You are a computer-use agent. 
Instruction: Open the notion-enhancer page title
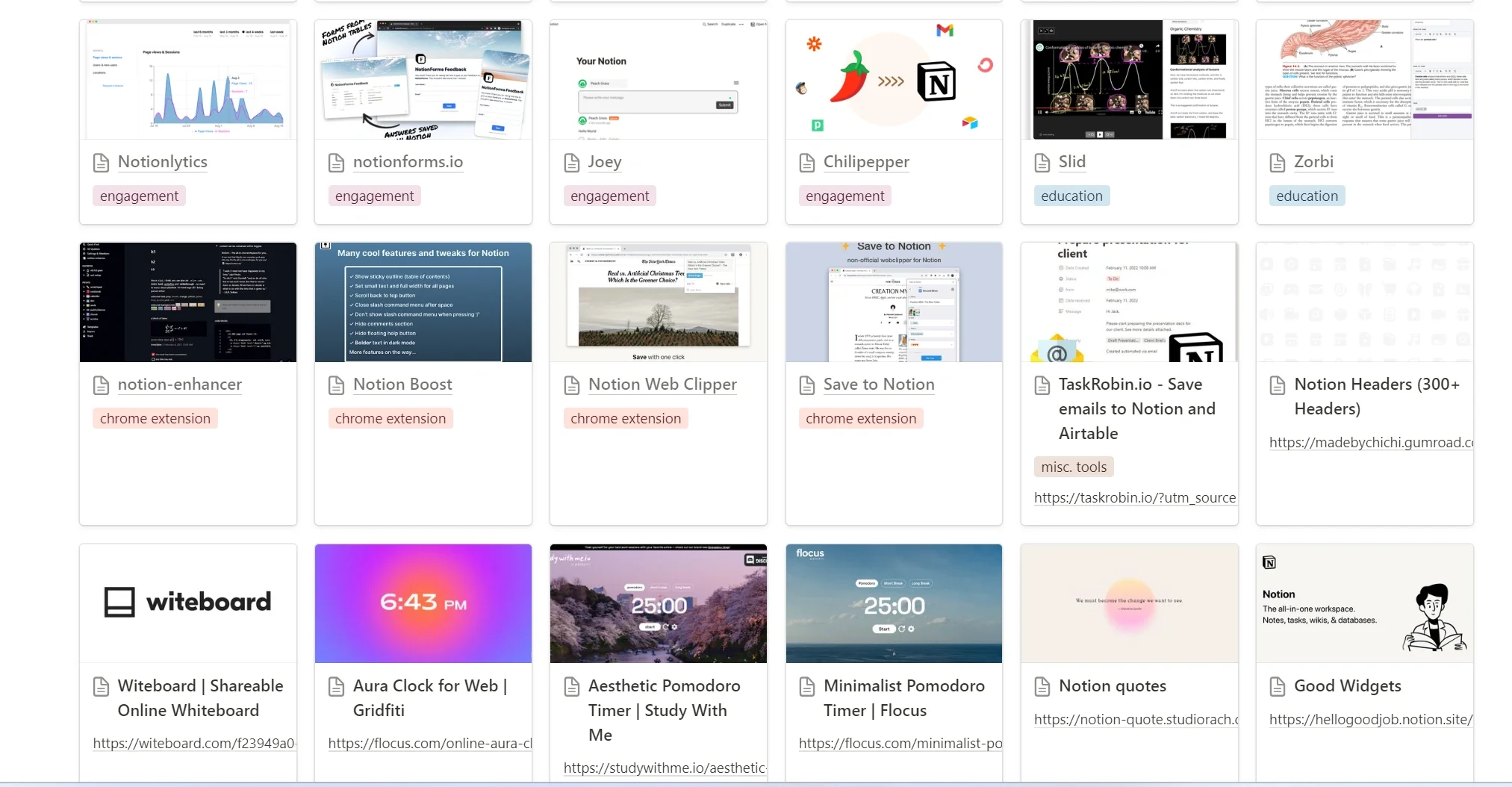pyautogui.click(x=180, y=385)
